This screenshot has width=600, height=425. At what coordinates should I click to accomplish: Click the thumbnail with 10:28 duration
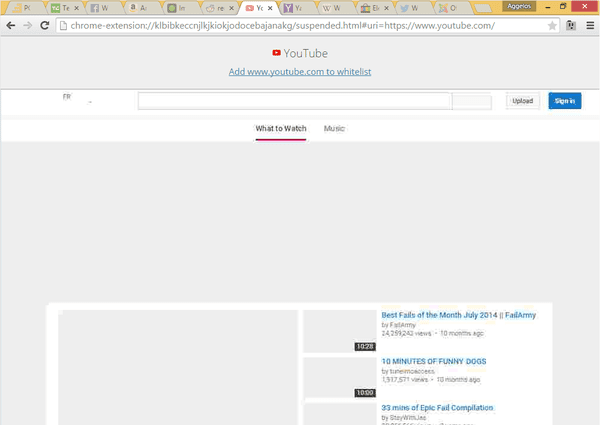(340, 331)
